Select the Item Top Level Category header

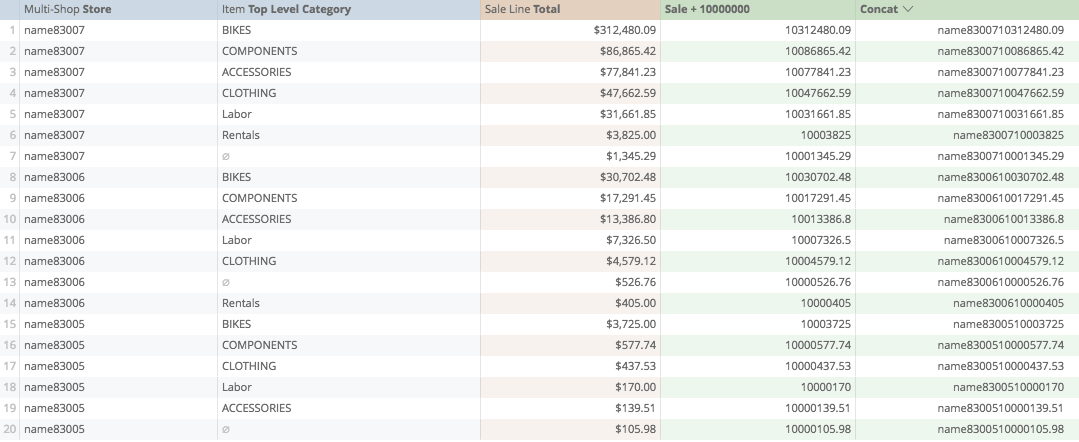[x=349, y=10]
